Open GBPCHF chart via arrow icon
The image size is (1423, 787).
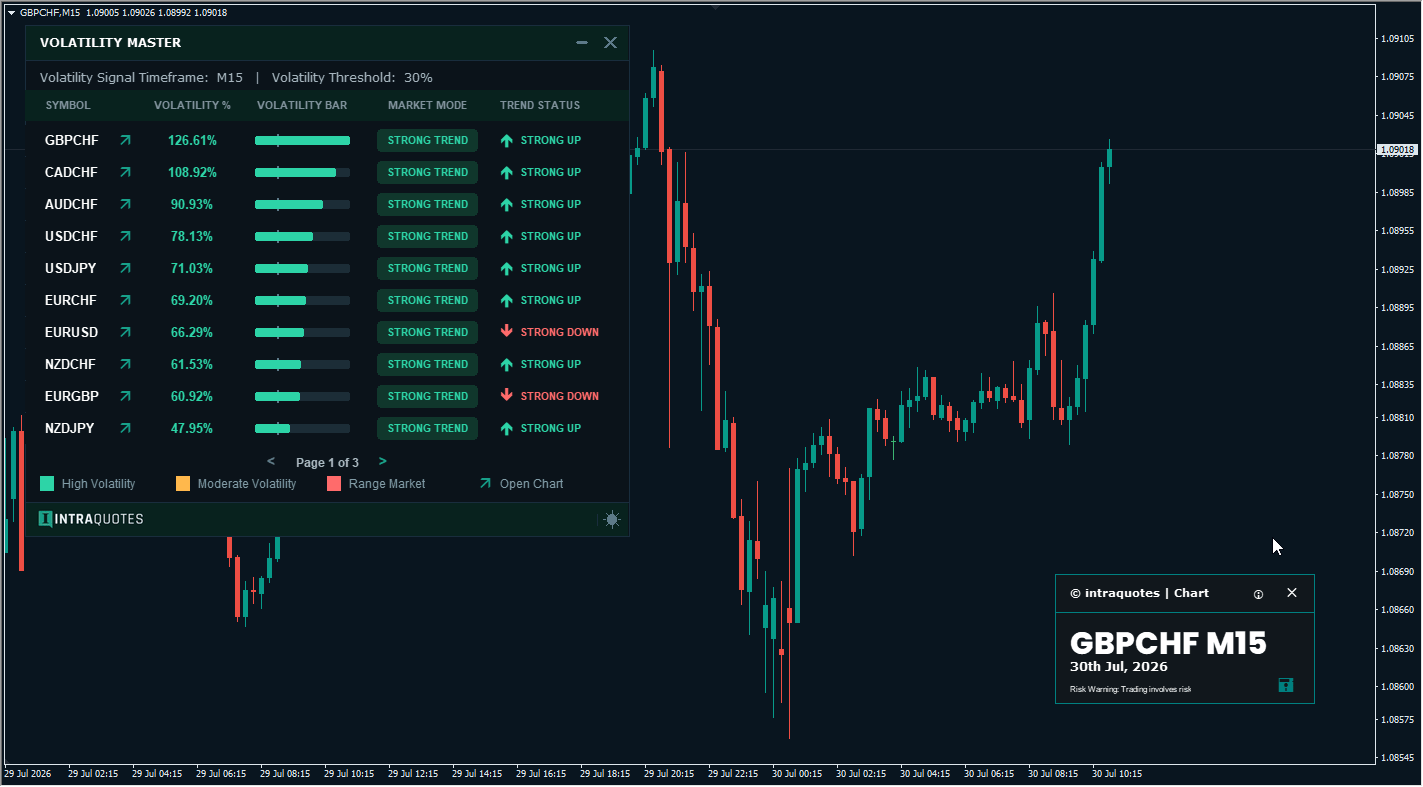125,141
